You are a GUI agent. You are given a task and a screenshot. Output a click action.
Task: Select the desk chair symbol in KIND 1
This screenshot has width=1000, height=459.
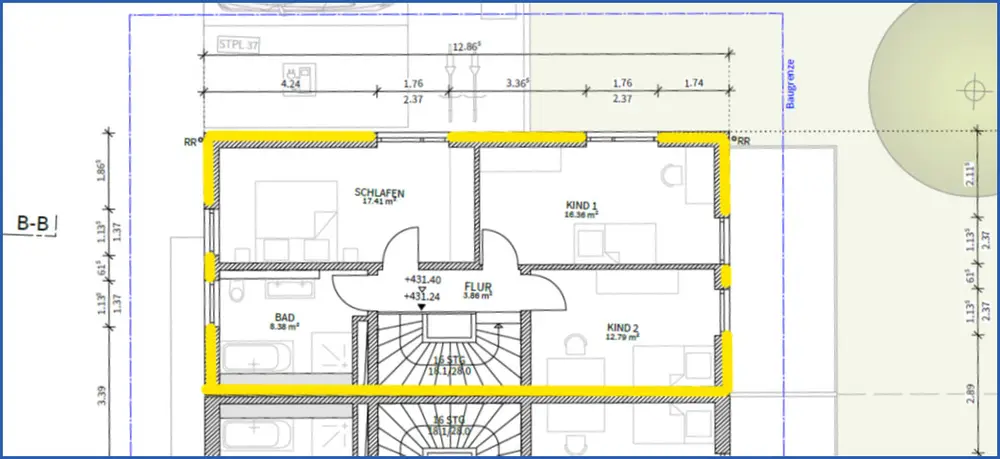pyautogui.click(x=669, y=175)
